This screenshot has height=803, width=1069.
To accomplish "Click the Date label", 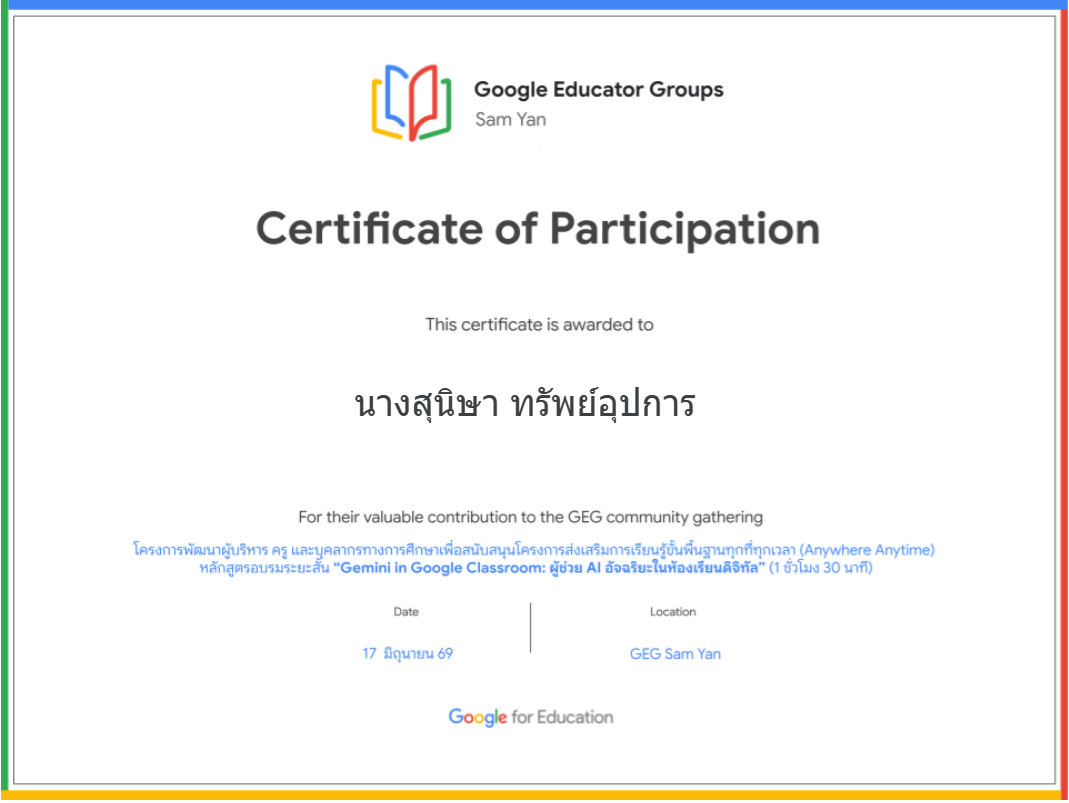I will pyautogui.click(x=406, y=611).
